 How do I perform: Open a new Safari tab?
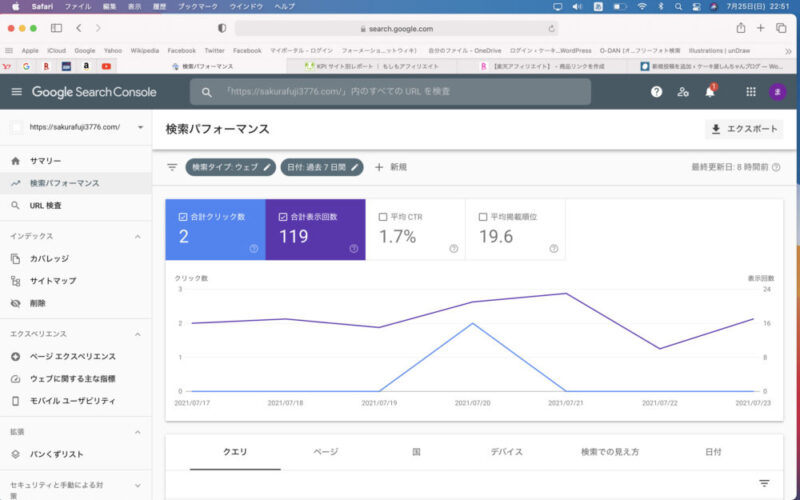pos(761,28)
